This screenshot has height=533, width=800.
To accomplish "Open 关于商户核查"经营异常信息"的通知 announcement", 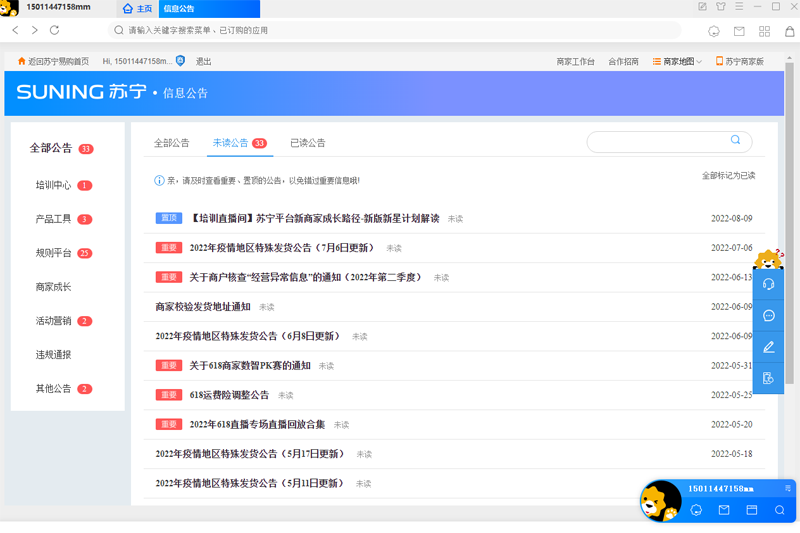I will tap(305, 277).
